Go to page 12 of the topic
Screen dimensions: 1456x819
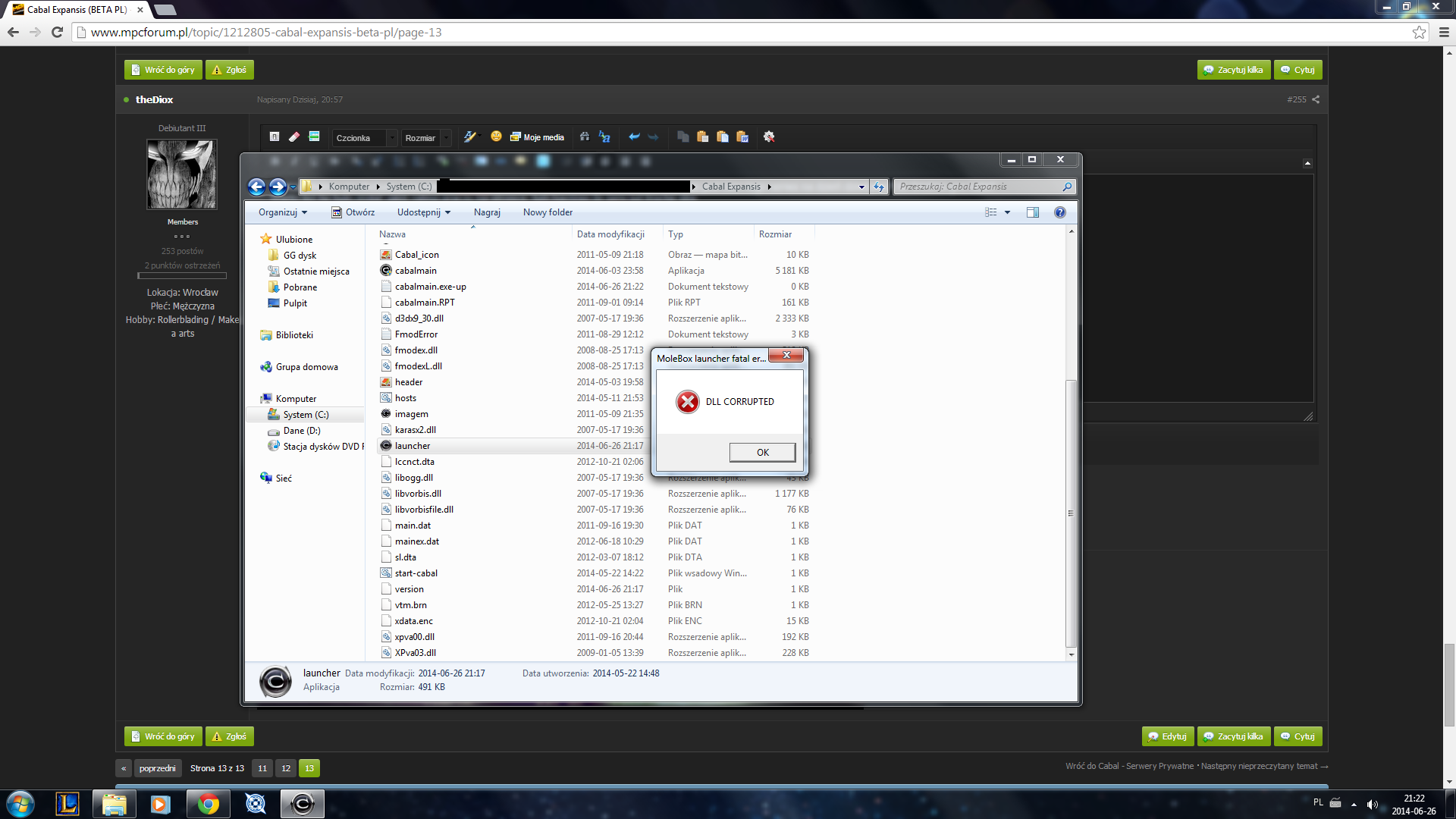(286, 768)
